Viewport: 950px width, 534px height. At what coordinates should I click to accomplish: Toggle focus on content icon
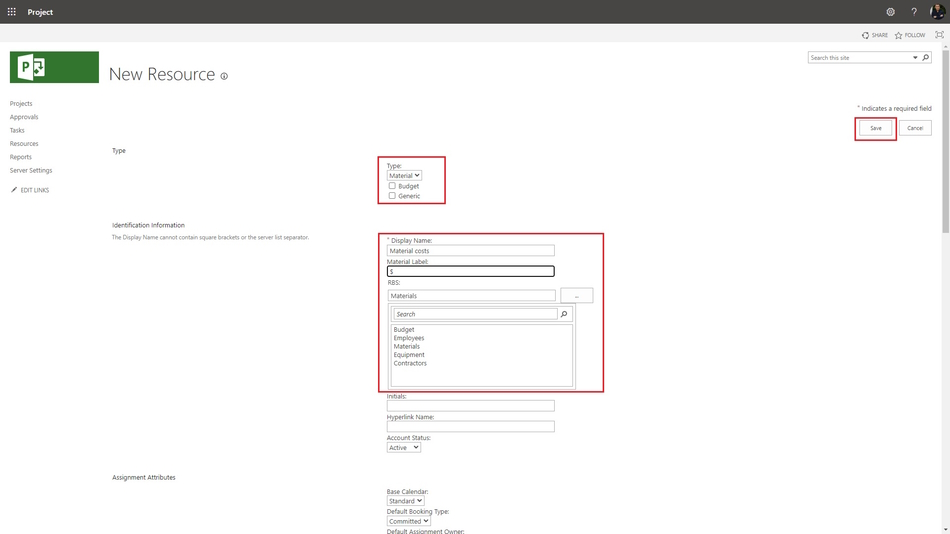939,35
